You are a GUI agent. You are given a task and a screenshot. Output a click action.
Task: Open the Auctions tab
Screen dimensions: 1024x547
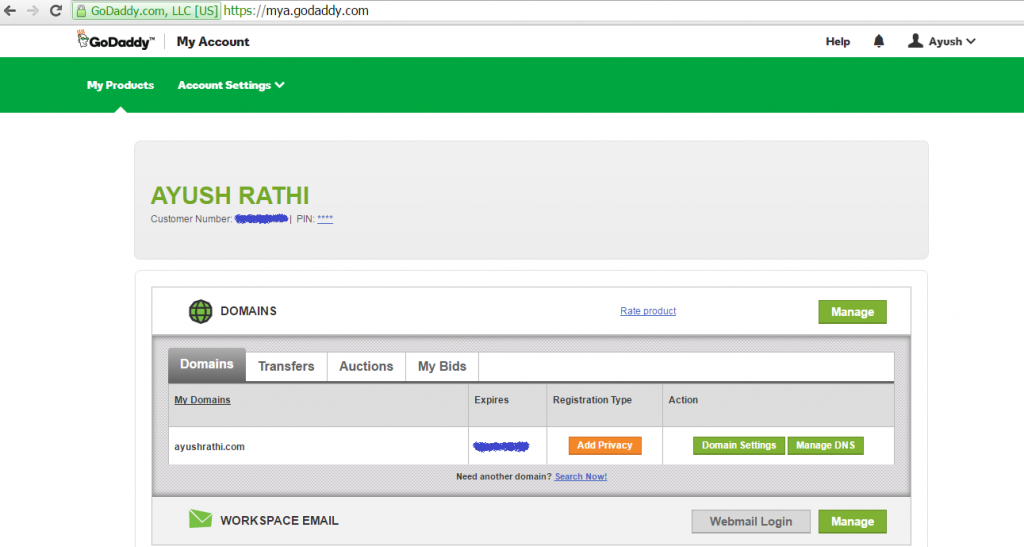point(366,366)
